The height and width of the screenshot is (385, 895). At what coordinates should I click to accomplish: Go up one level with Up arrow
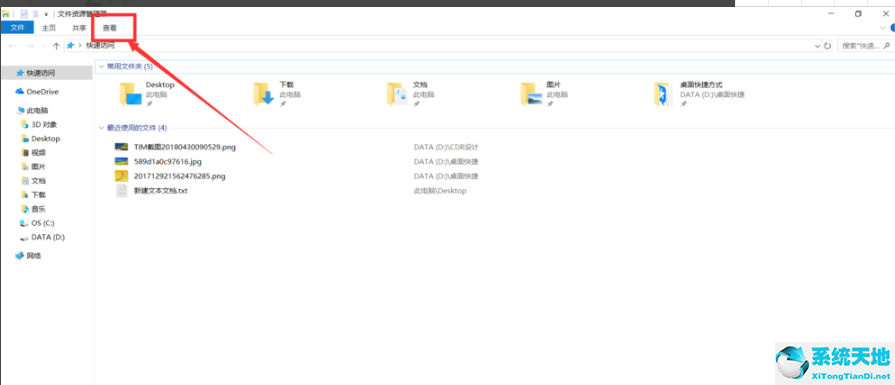click(56, 46)
